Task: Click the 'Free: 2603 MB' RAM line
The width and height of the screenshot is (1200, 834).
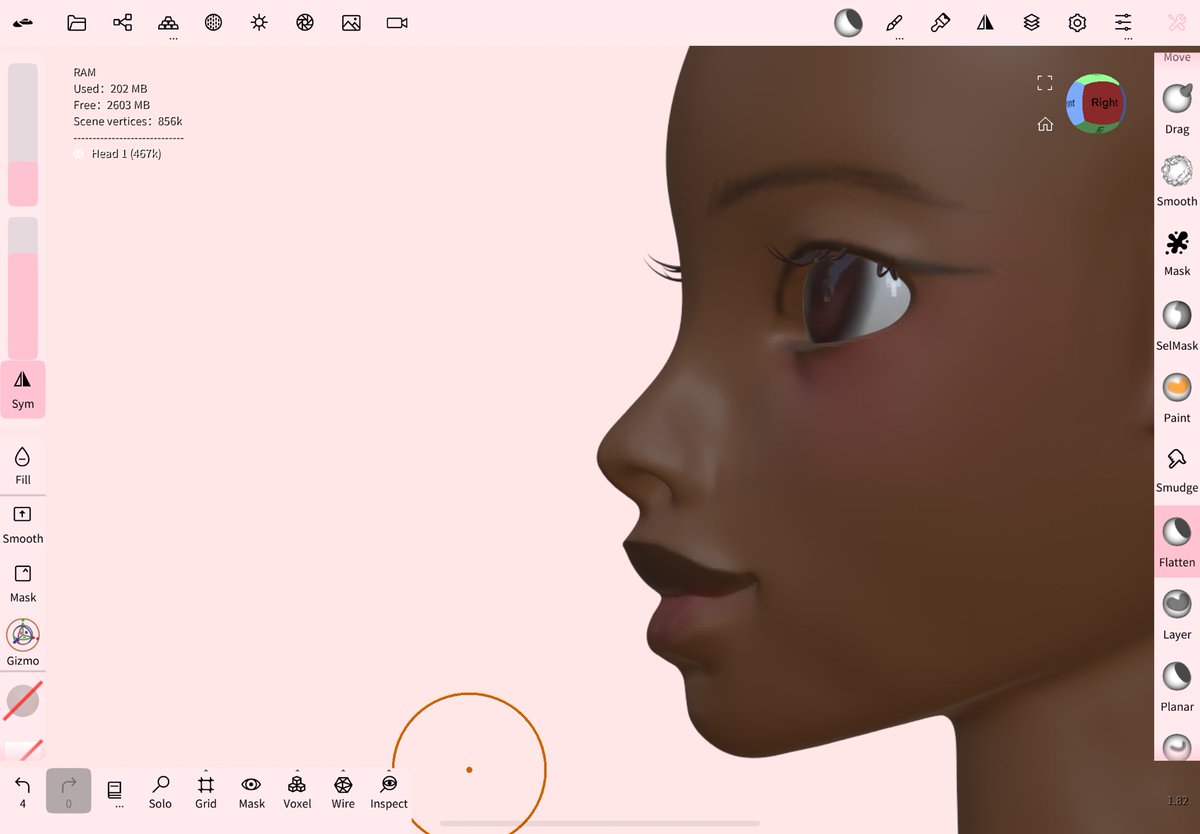Action: [112, 105]
